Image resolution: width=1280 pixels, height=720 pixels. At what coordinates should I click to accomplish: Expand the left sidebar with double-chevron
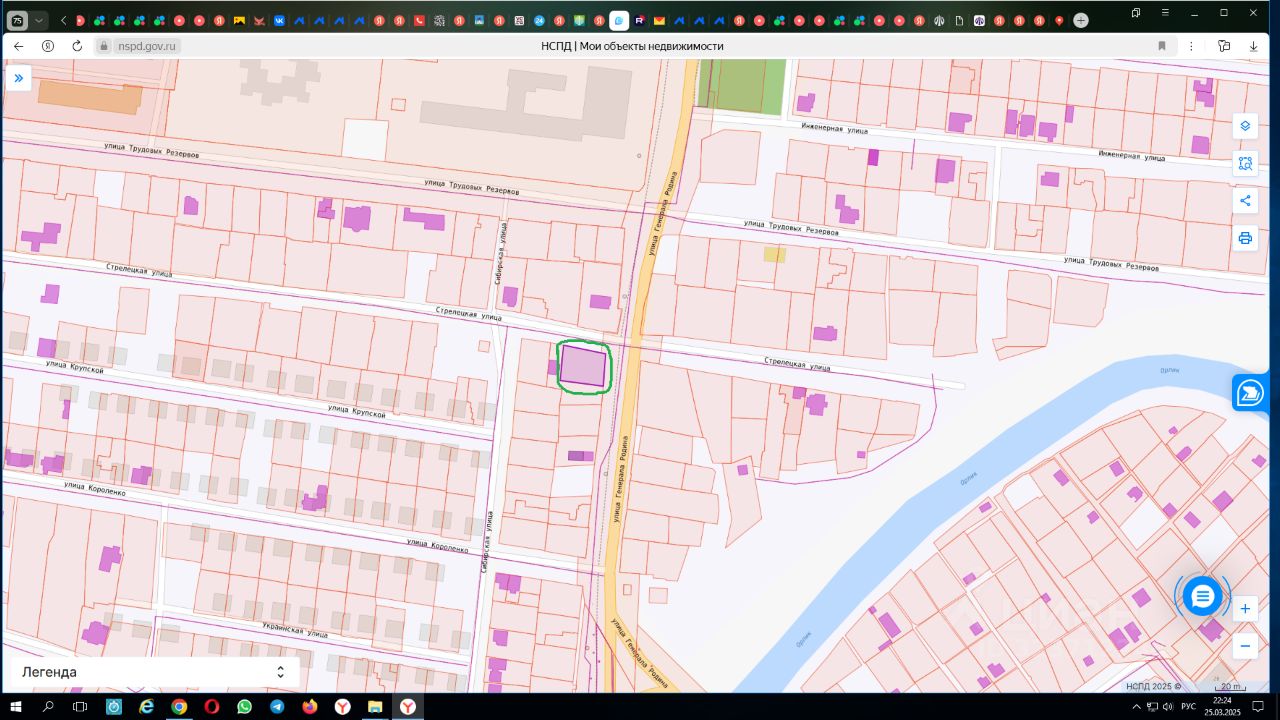(18, 78)
